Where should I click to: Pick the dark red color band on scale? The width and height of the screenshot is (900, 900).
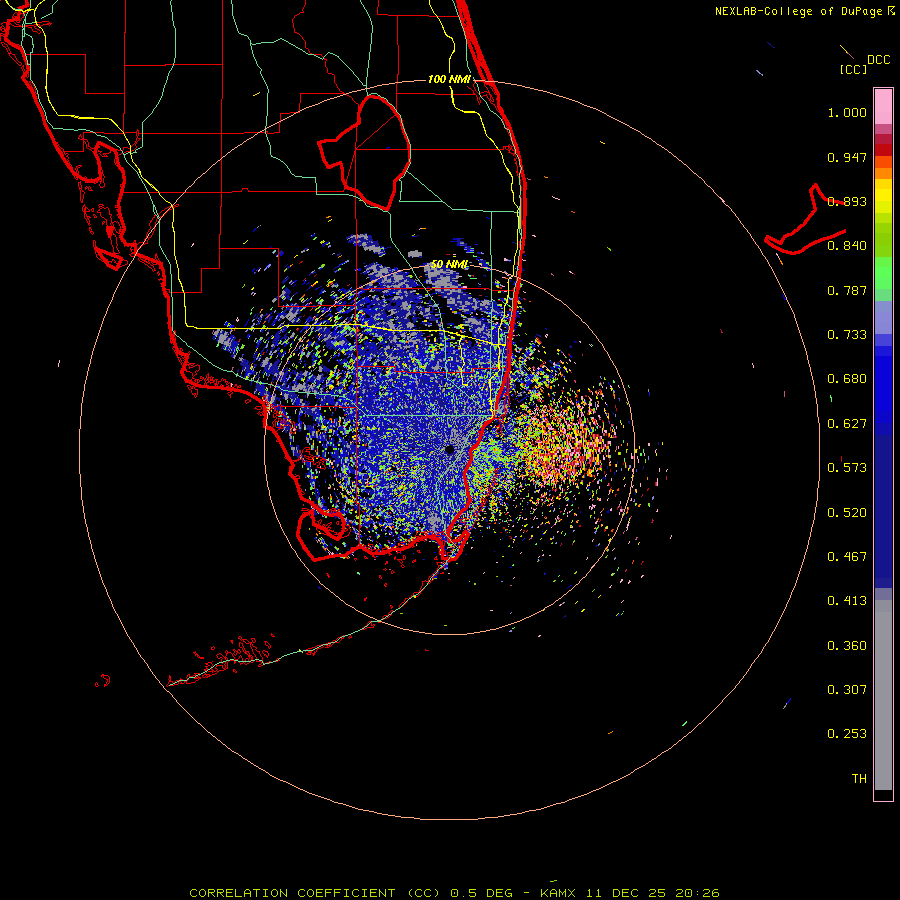(x=883, y=150)
